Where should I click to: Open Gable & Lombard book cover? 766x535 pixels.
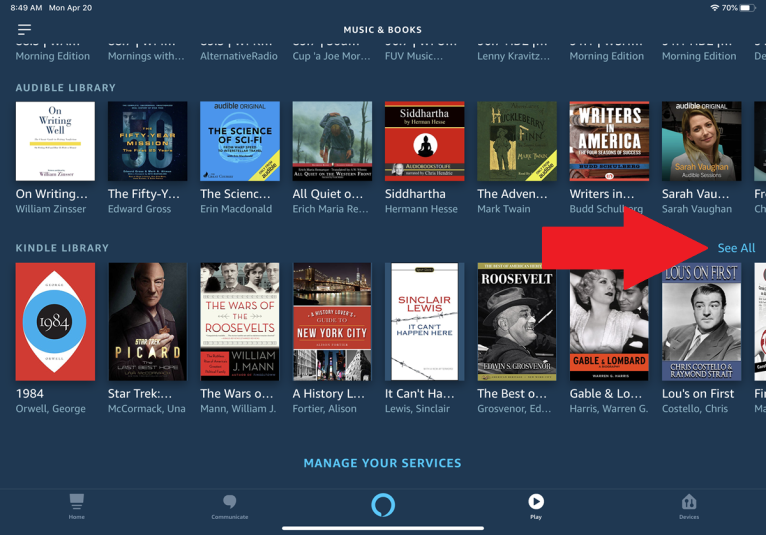click(x=609, y=322)
